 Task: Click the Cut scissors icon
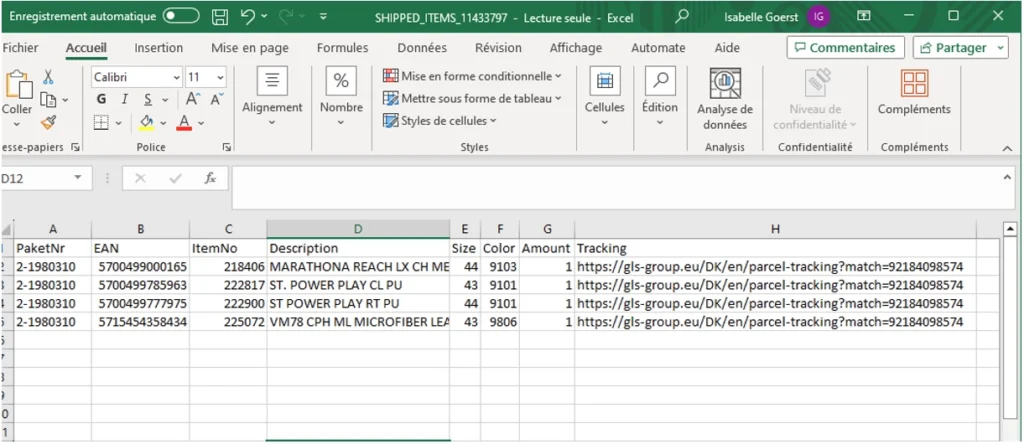[x=48, y=77]
